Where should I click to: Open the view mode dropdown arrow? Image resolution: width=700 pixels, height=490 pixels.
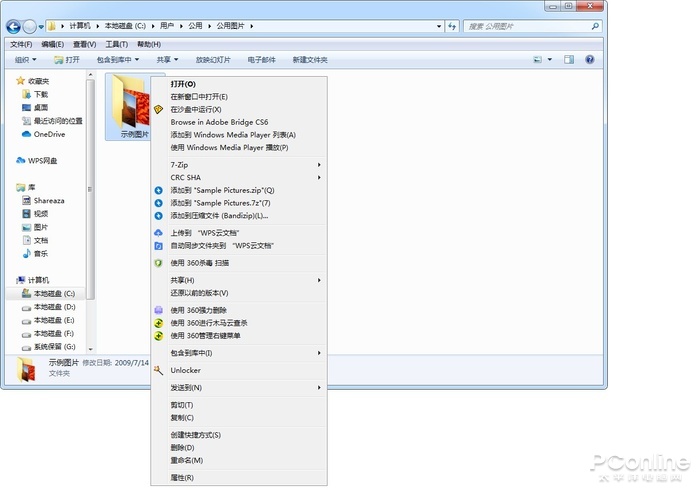tap(549, 60)
